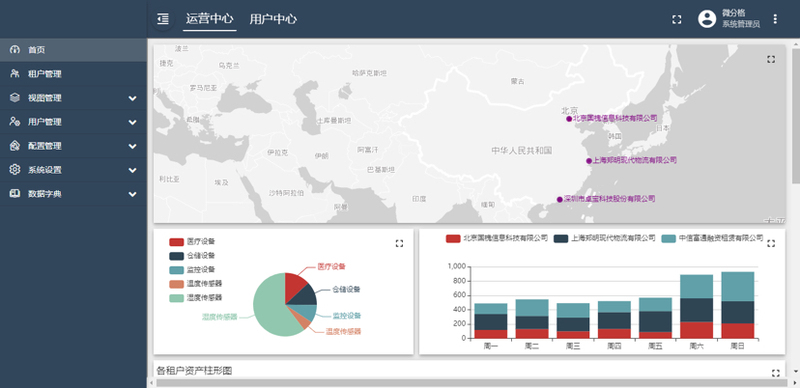Click the fullscreen icon in top header
This screenshot has width=800, height=388.
coord(677,19)
